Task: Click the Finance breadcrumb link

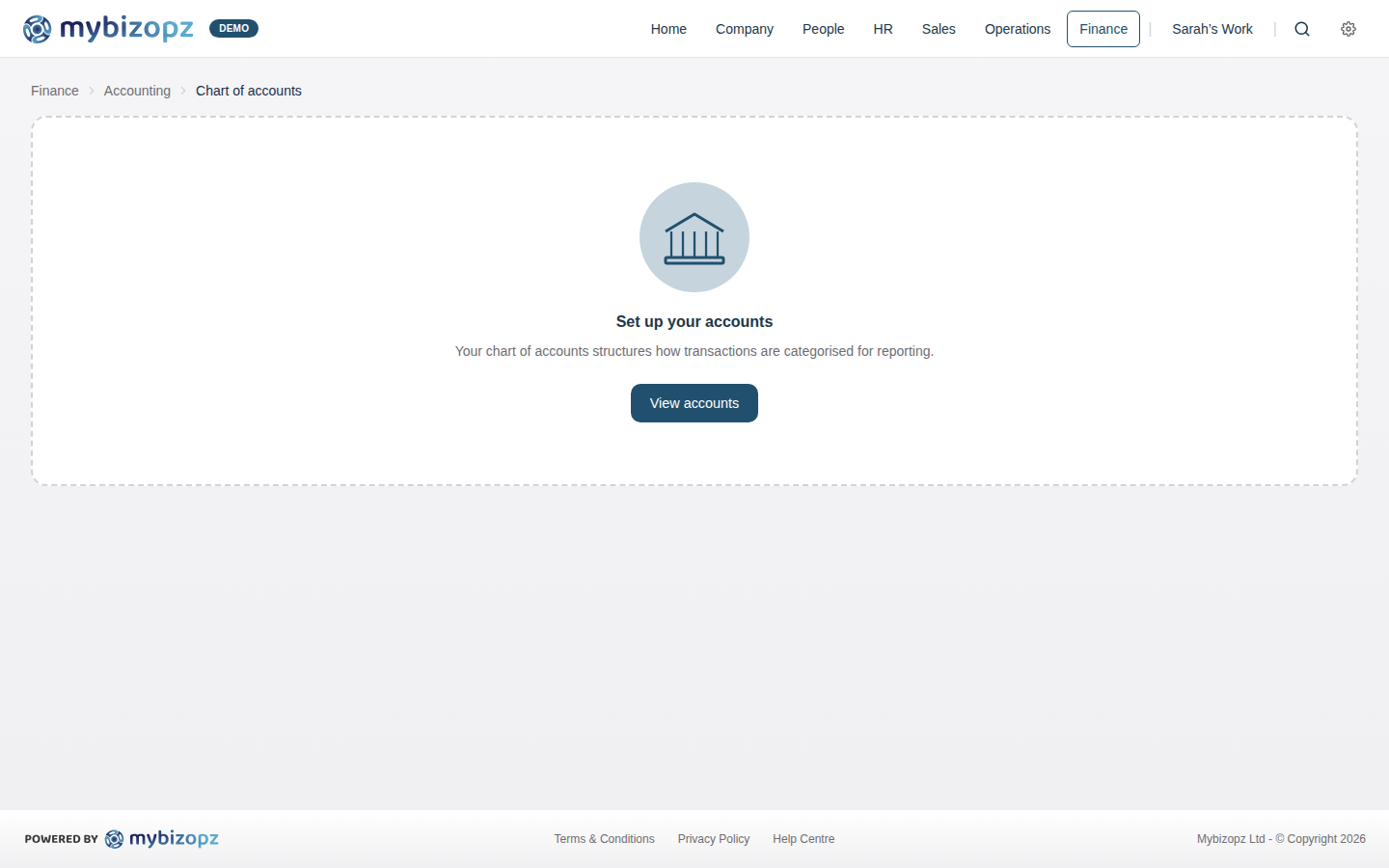Action: click(54, 90)
